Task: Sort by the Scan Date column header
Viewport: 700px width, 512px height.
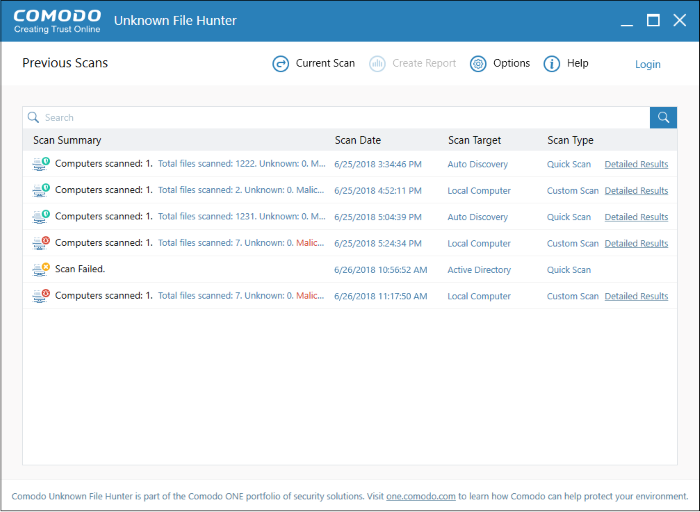Action: point(358,140)
